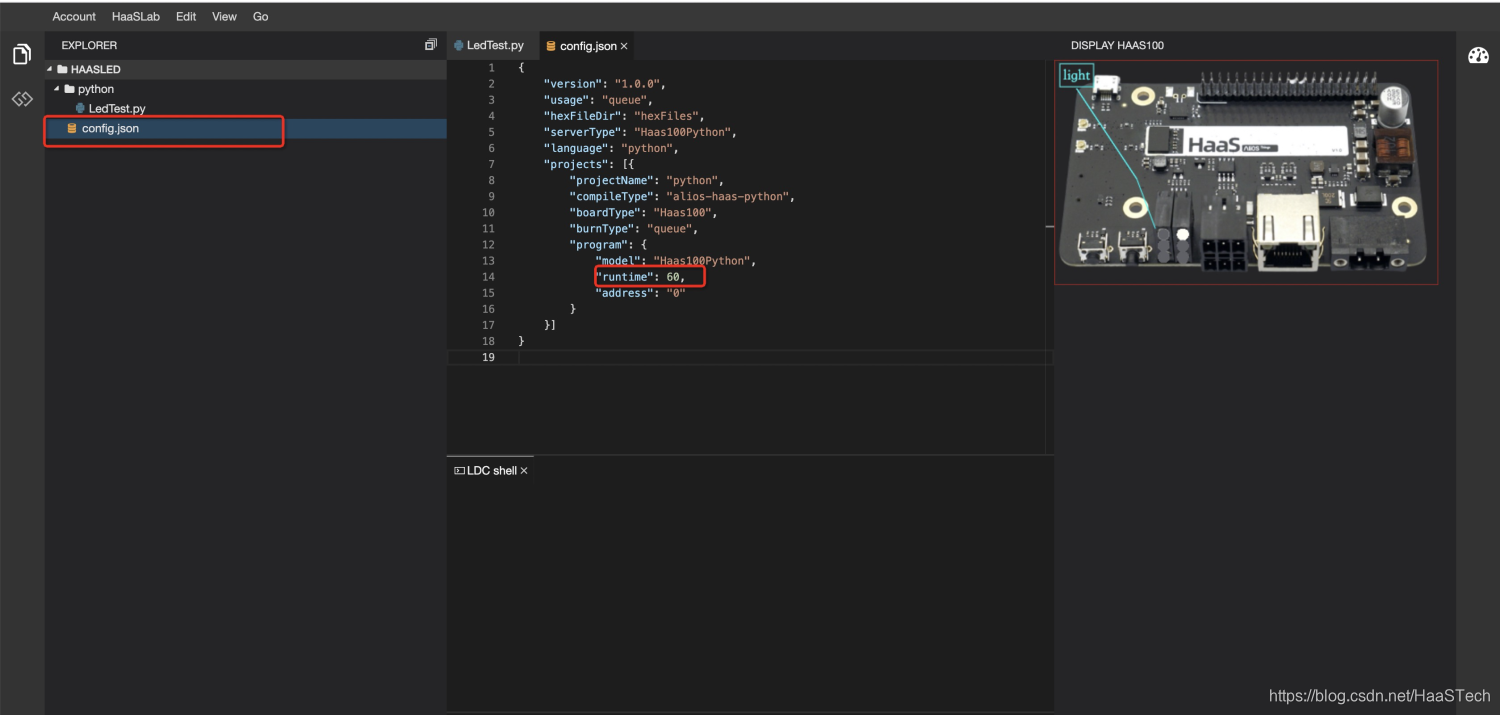This screenshot has width=1500, height=715.
Task: Click the "address": "0" line
Action: 640,293
